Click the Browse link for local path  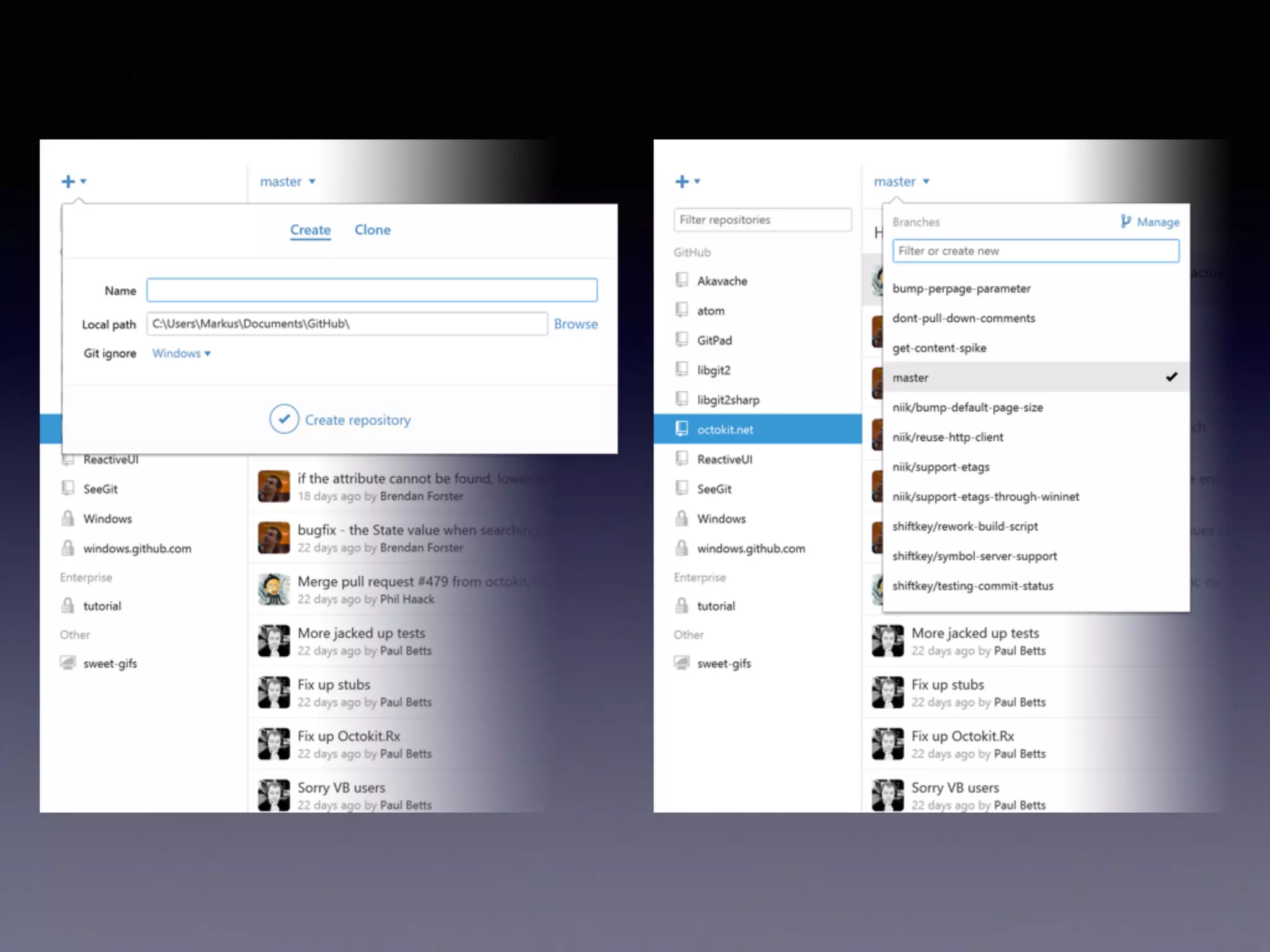click(x=575, y=324)
